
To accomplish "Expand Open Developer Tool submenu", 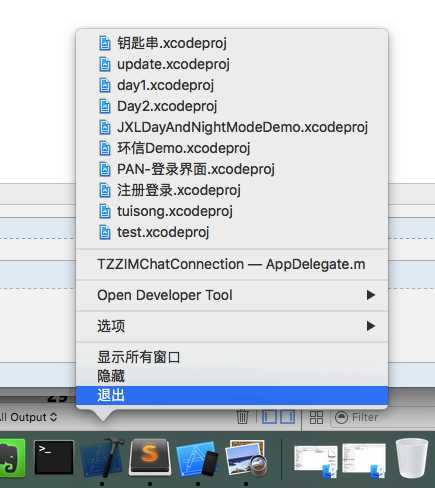I will (232, 295).
